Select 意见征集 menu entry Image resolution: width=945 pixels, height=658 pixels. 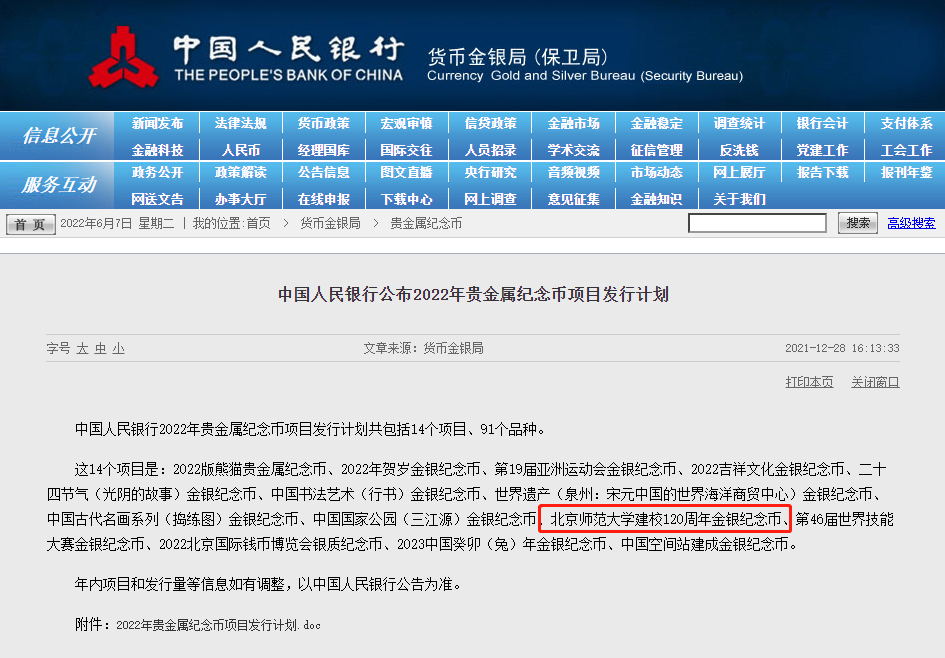574,199
